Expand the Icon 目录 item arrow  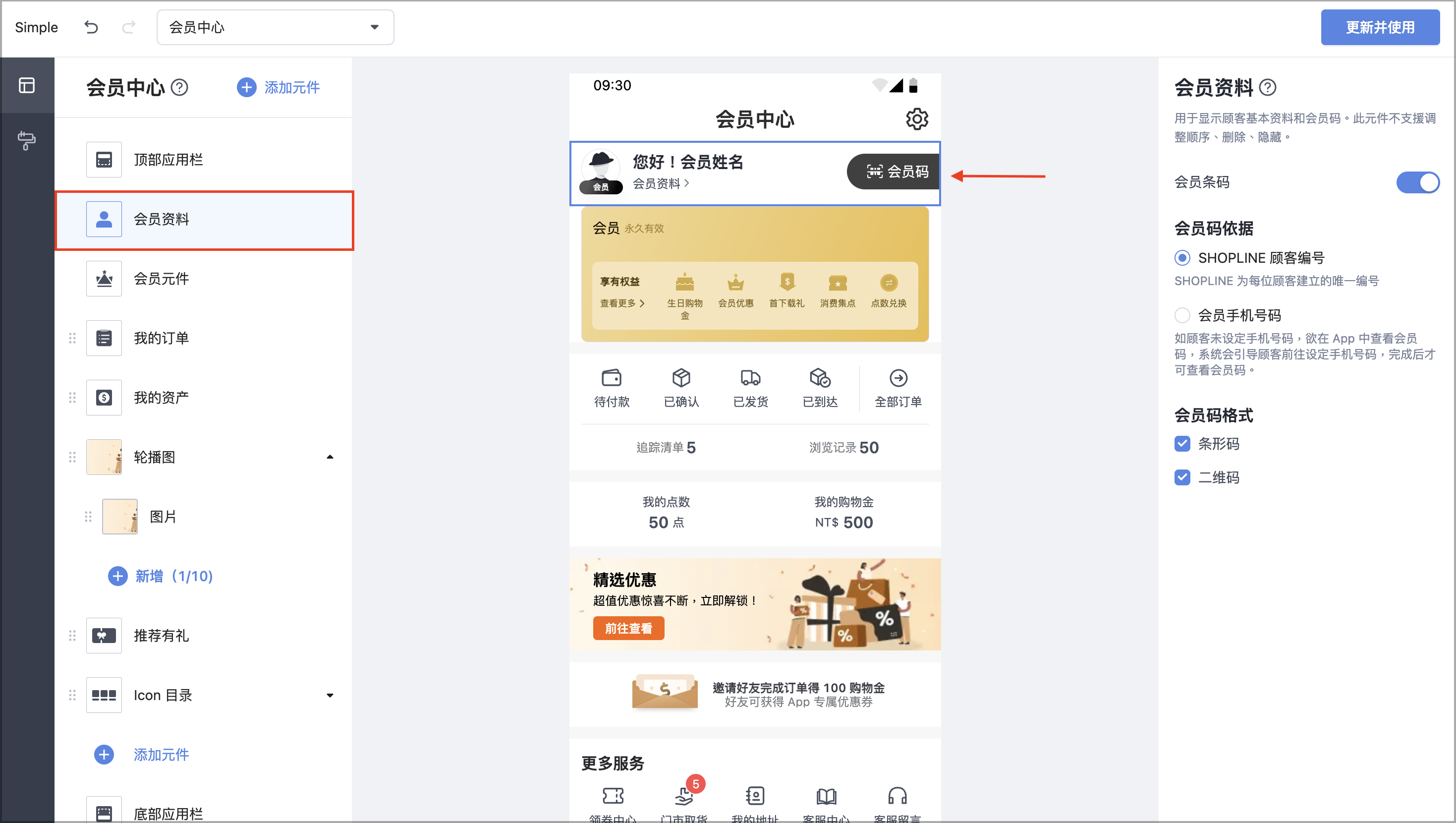tap(330, 695)
